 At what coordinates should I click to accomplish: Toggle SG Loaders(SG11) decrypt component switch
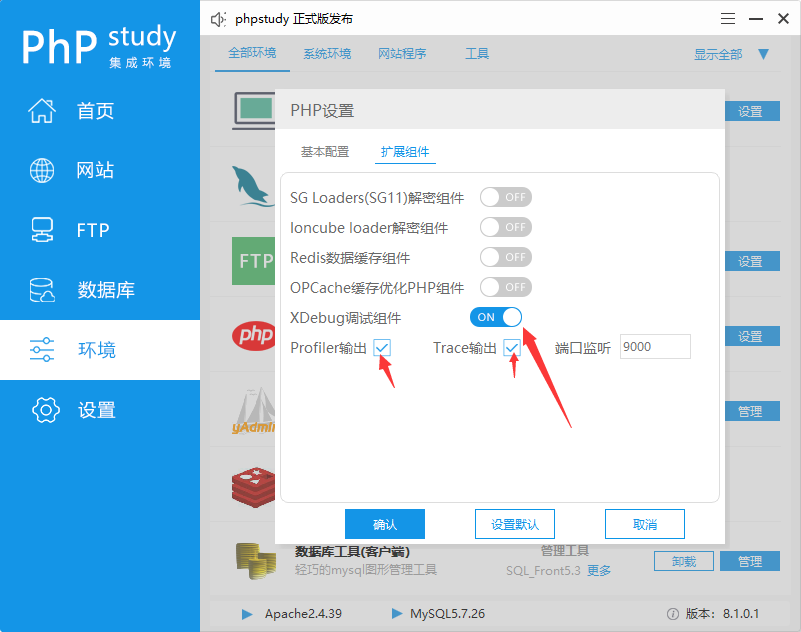(506, 197)
